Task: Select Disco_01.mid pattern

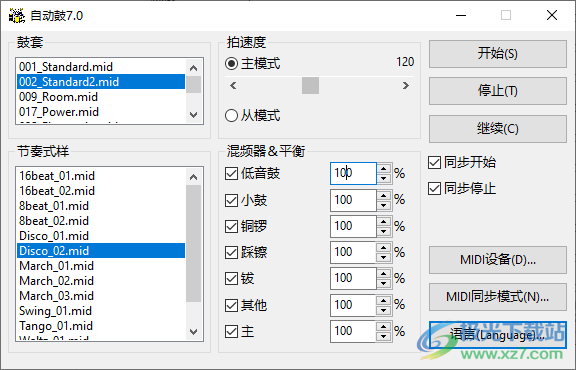Action: click(101, 236)
